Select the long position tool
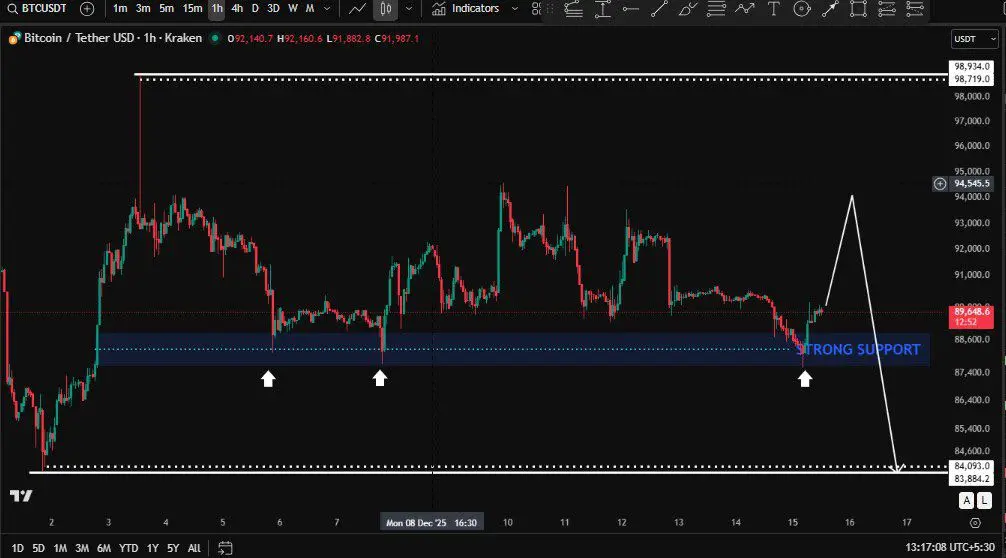The image size is (1006, 558). point(887,9)
